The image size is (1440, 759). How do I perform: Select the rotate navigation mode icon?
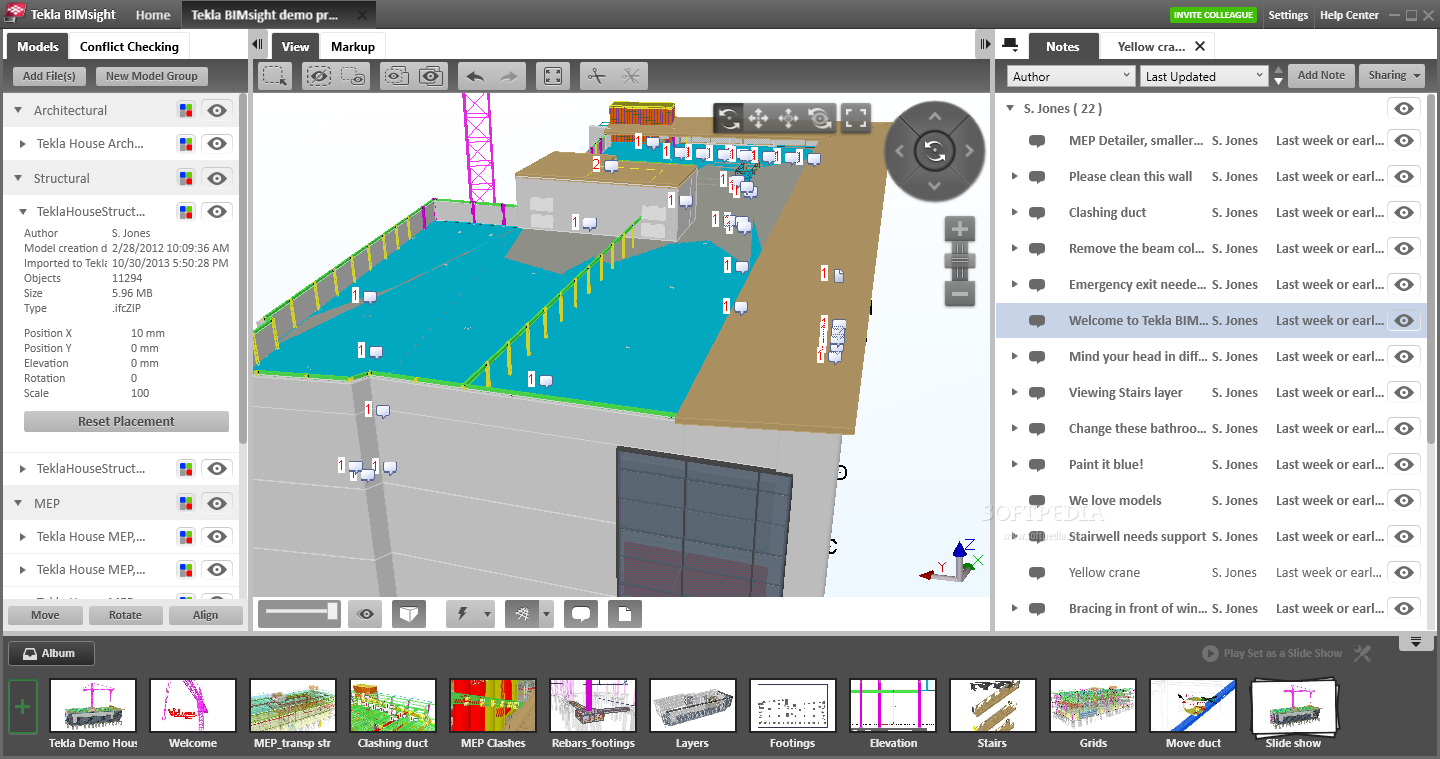[x=729, y=119]
